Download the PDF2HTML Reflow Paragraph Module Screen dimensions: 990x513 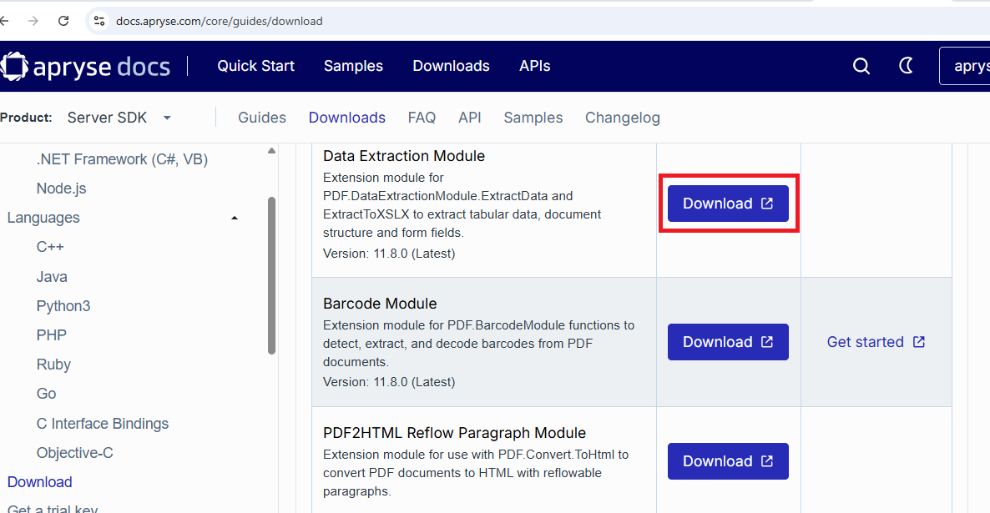[x=728, y=461]
